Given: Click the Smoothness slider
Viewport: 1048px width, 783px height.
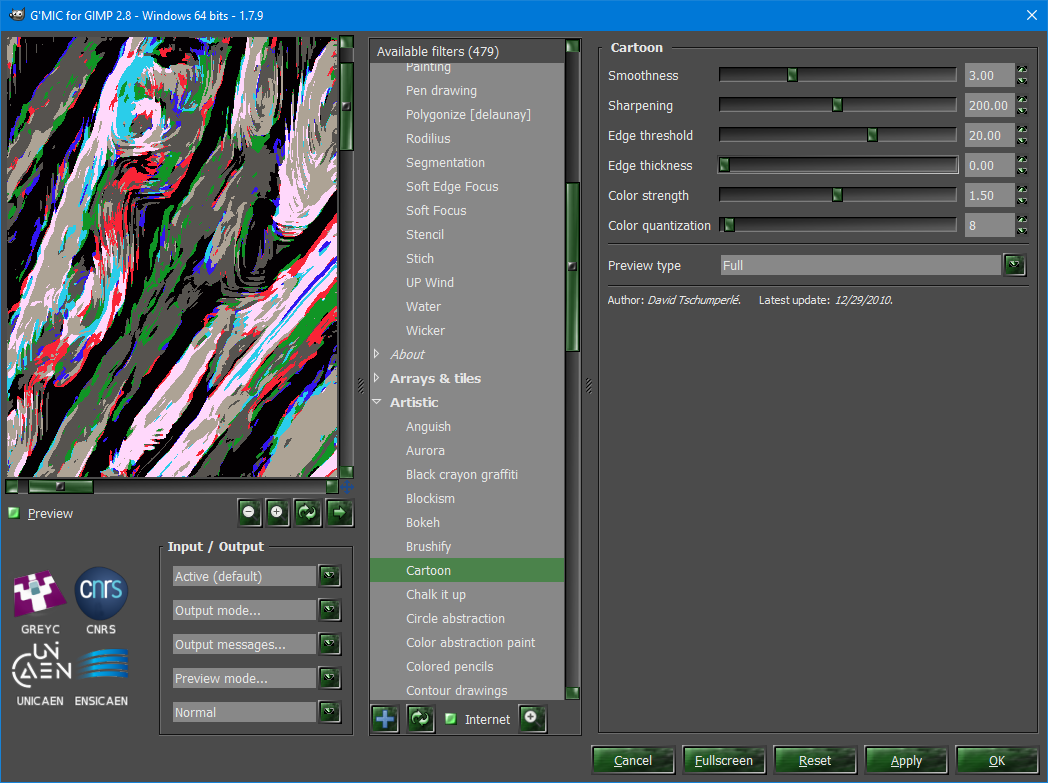Looking at the screenshot, I should point(837,75).
